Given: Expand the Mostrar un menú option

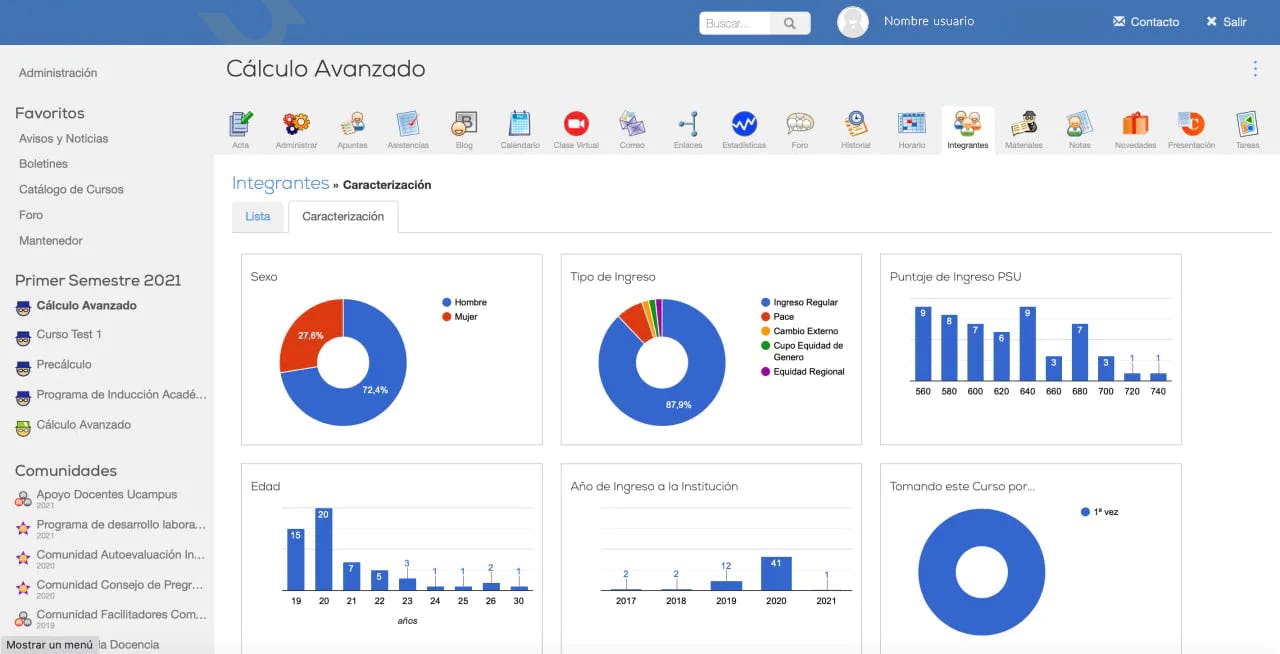Looking at the screenshot, I should point(48,644).
